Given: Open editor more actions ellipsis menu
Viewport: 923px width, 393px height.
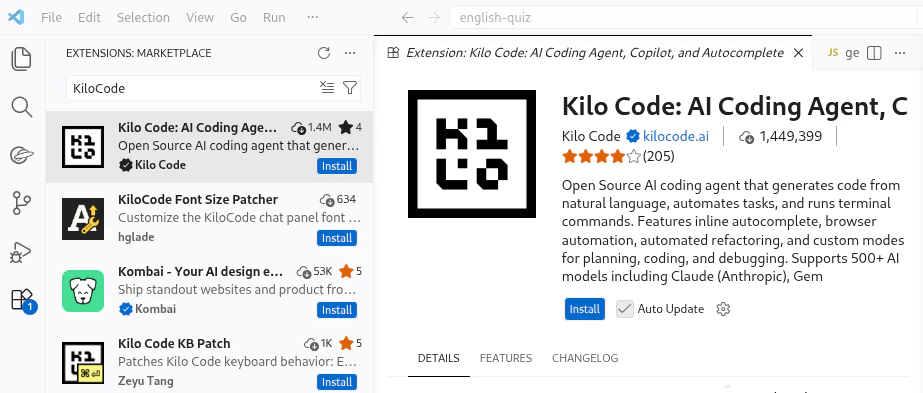Looking at the screenshot, I should [x=900, y=53].
